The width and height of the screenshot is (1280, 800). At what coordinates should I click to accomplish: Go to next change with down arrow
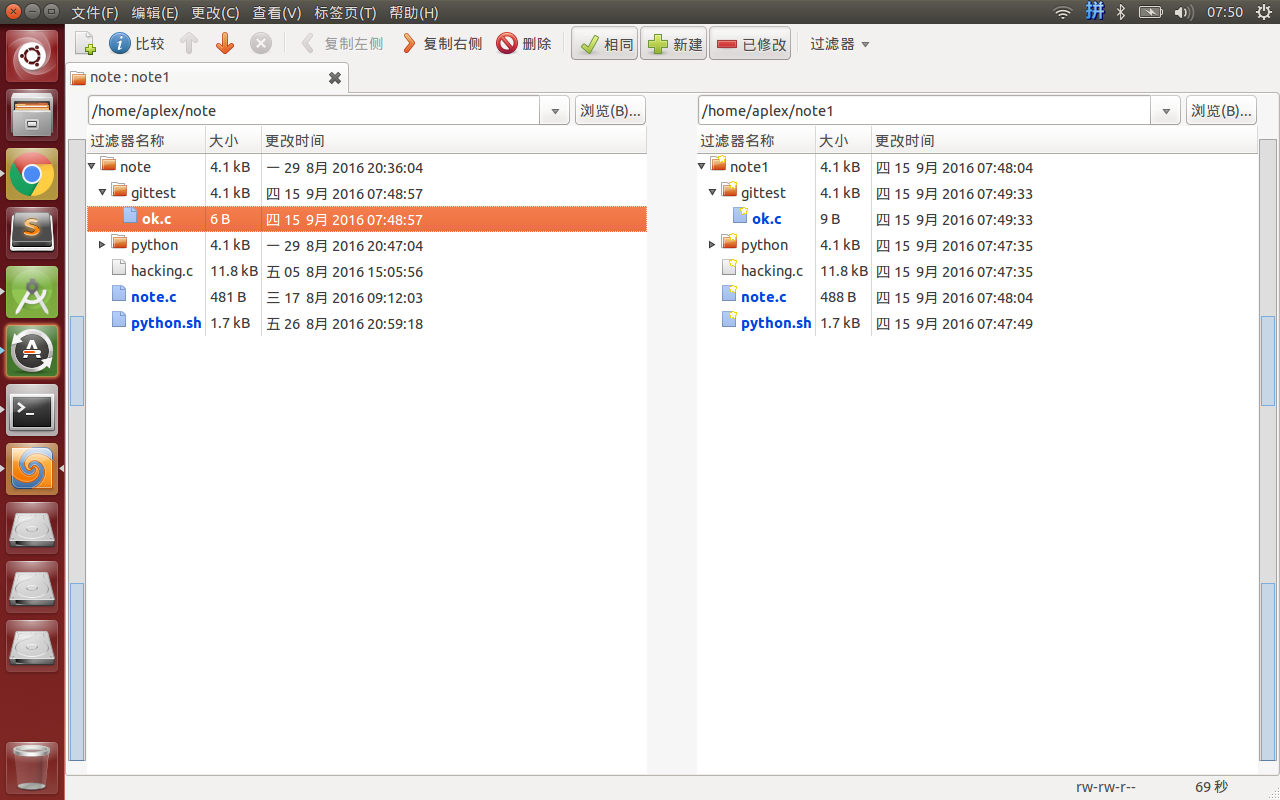click(225, 44)
